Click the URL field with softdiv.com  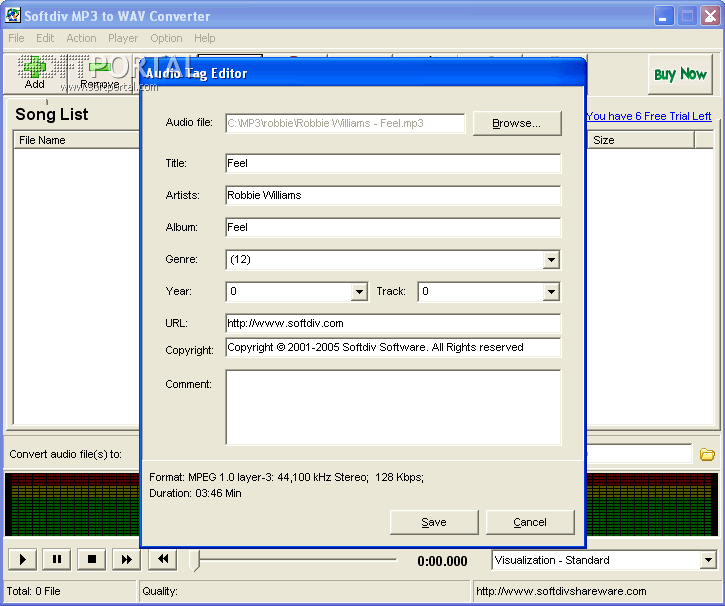point(393,323)
